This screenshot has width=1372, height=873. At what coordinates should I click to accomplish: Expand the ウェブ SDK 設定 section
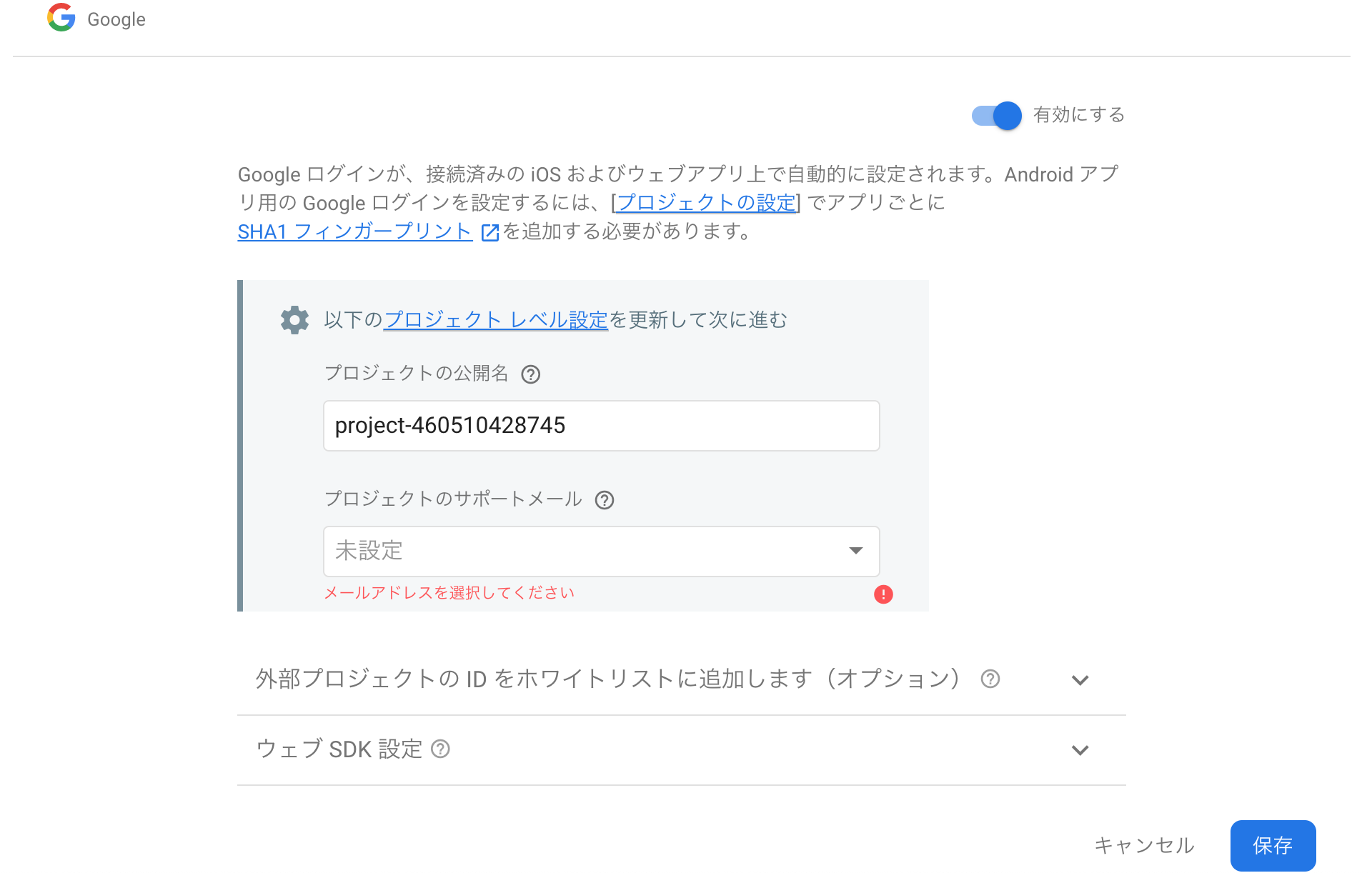1080,750
